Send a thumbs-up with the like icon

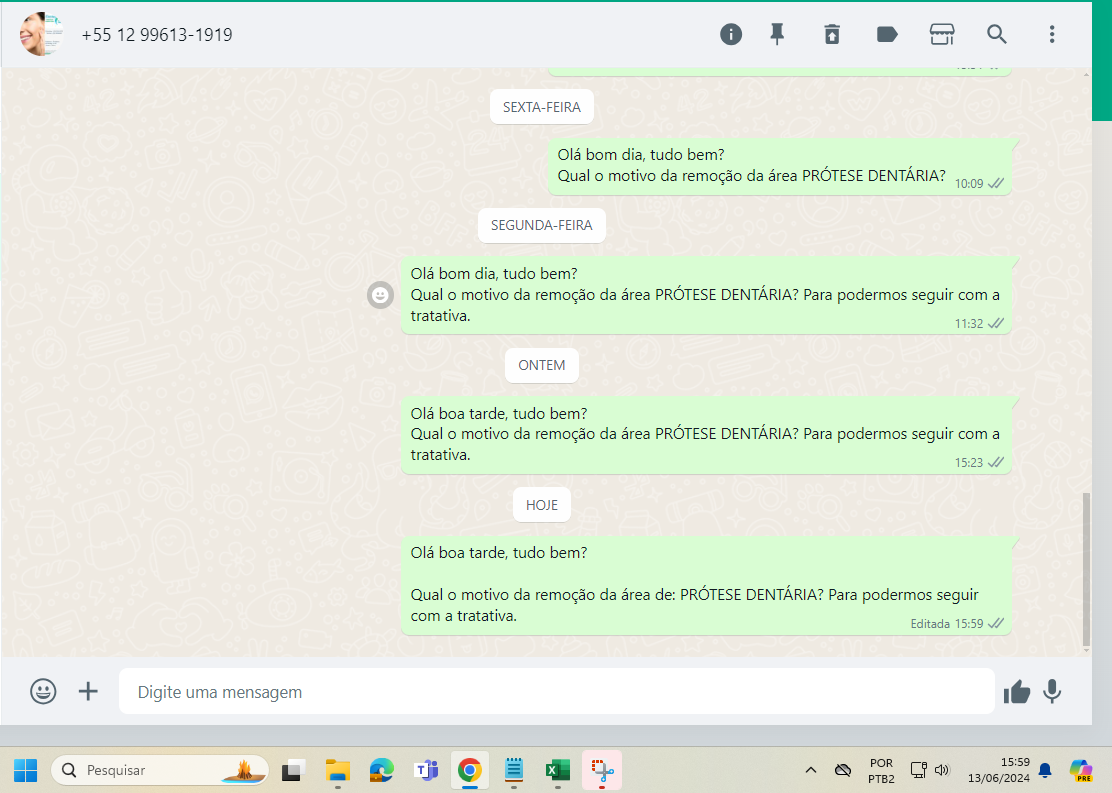(x=1017, y=691)
